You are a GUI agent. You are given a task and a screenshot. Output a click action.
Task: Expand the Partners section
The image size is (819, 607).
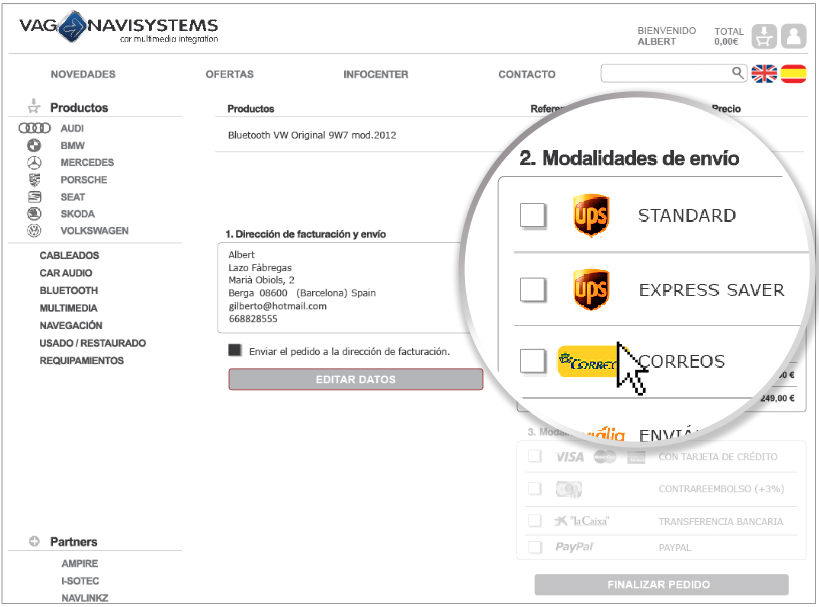coord(34,542)
